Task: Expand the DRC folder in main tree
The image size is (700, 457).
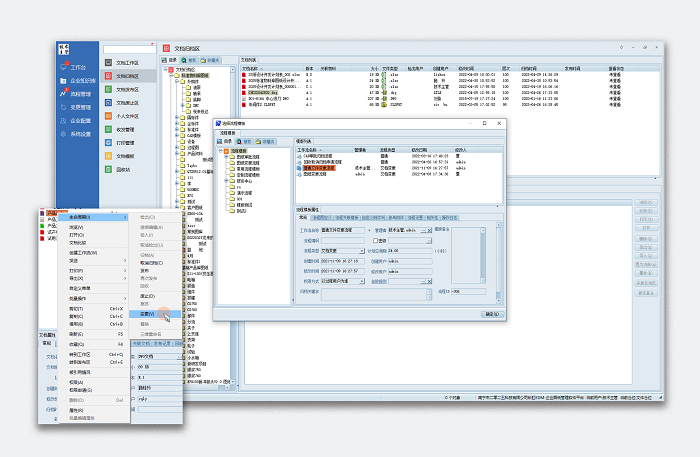Action: (x=183, y=106)
